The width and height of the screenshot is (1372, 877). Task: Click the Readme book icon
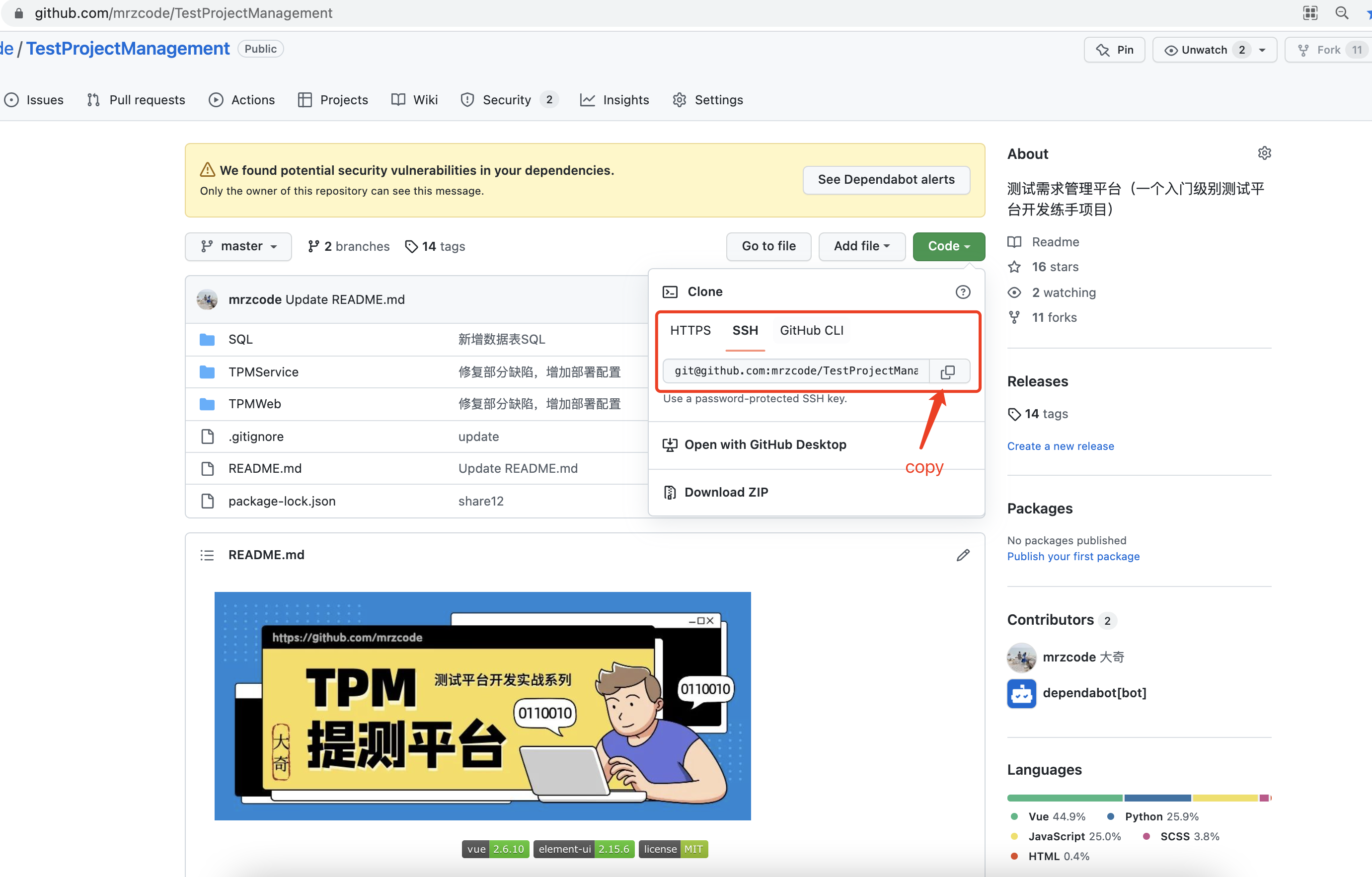[1014, 242]
